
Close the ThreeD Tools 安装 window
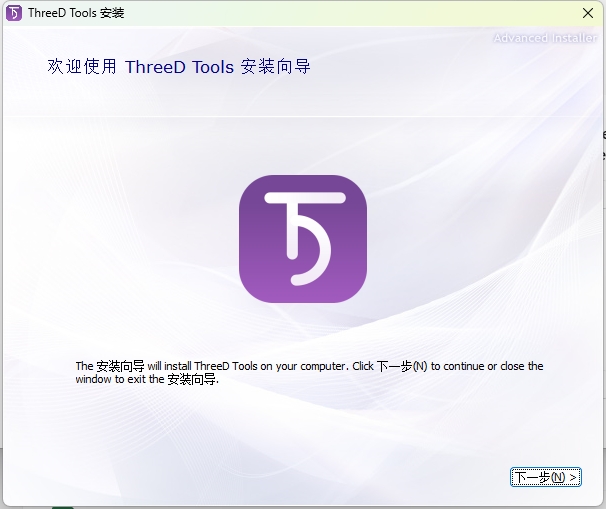click(588, 13)
